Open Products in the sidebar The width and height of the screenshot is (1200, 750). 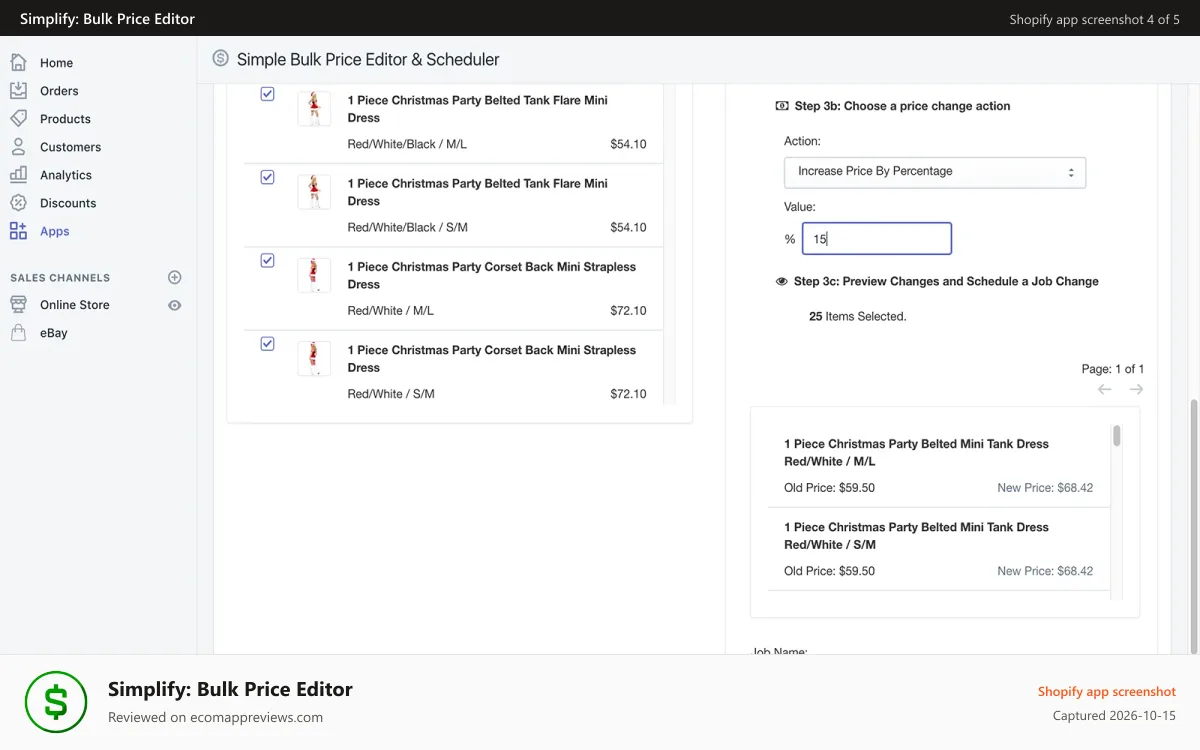(x=65, y=119)
